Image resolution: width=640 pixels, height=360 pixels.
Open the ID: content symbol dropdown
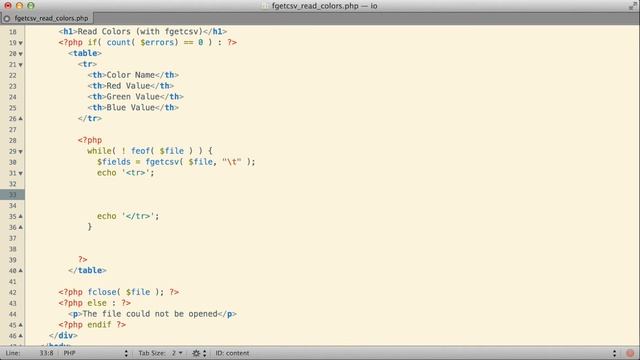pos(416,353)
